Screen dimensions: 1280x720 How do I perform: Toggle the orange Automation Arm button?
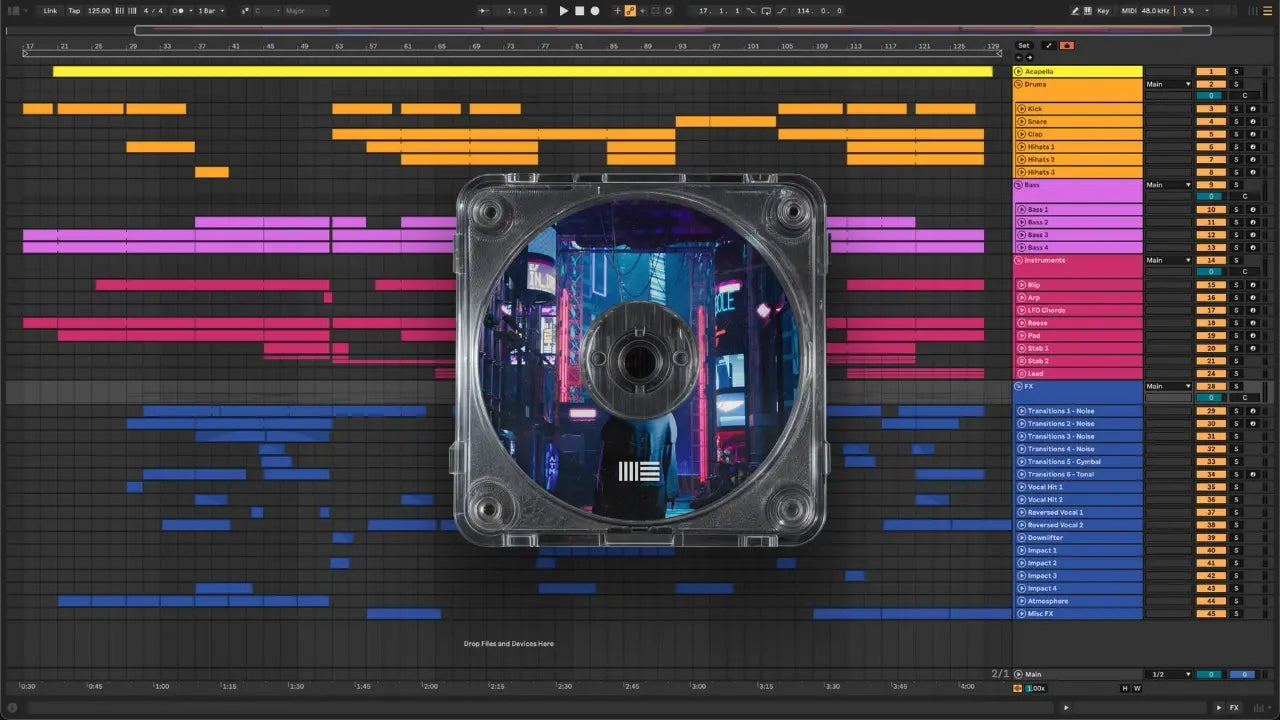630,11
